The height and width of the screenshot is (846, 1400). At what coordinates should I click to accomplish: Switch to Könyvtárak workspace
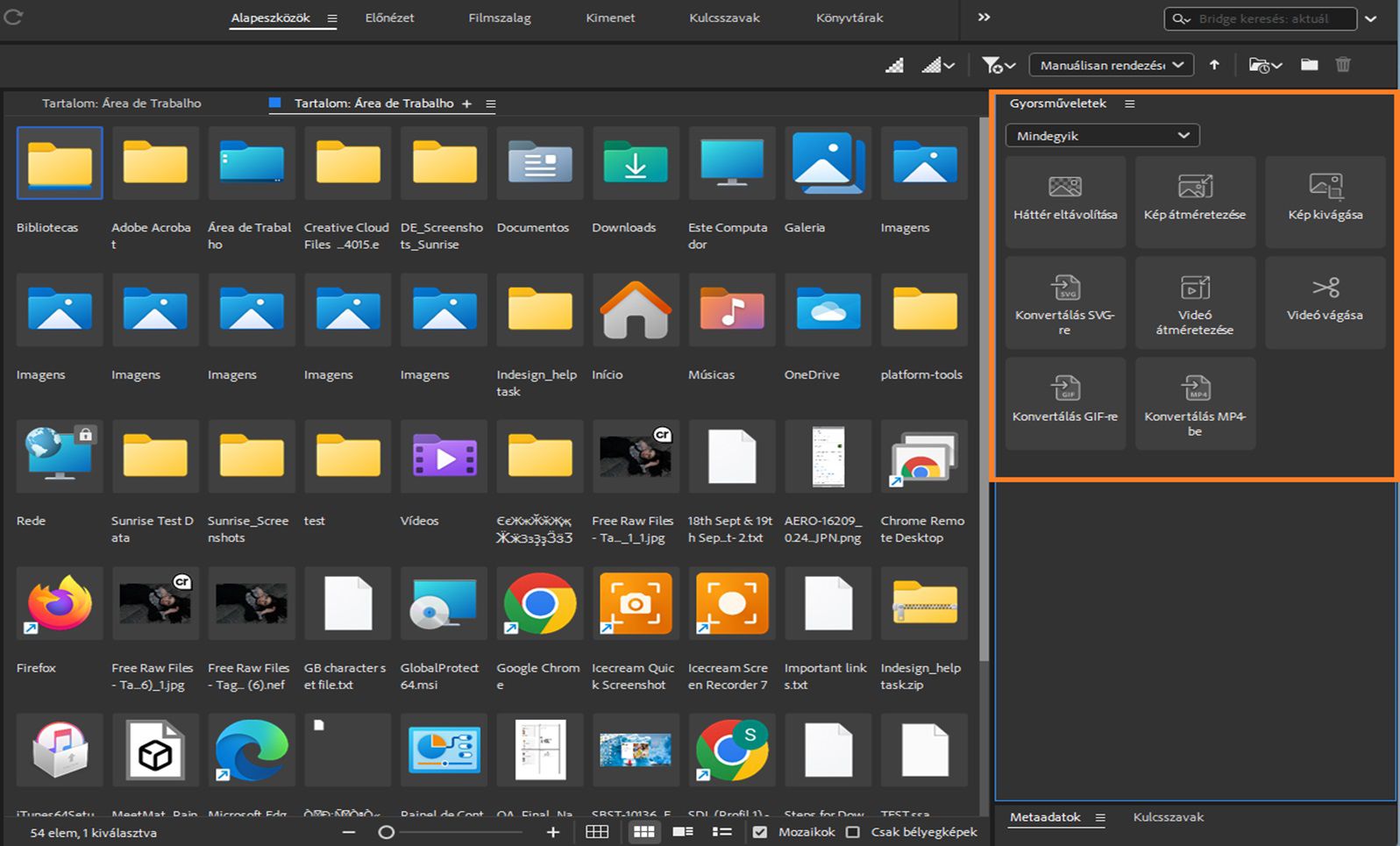coord(849,18)
